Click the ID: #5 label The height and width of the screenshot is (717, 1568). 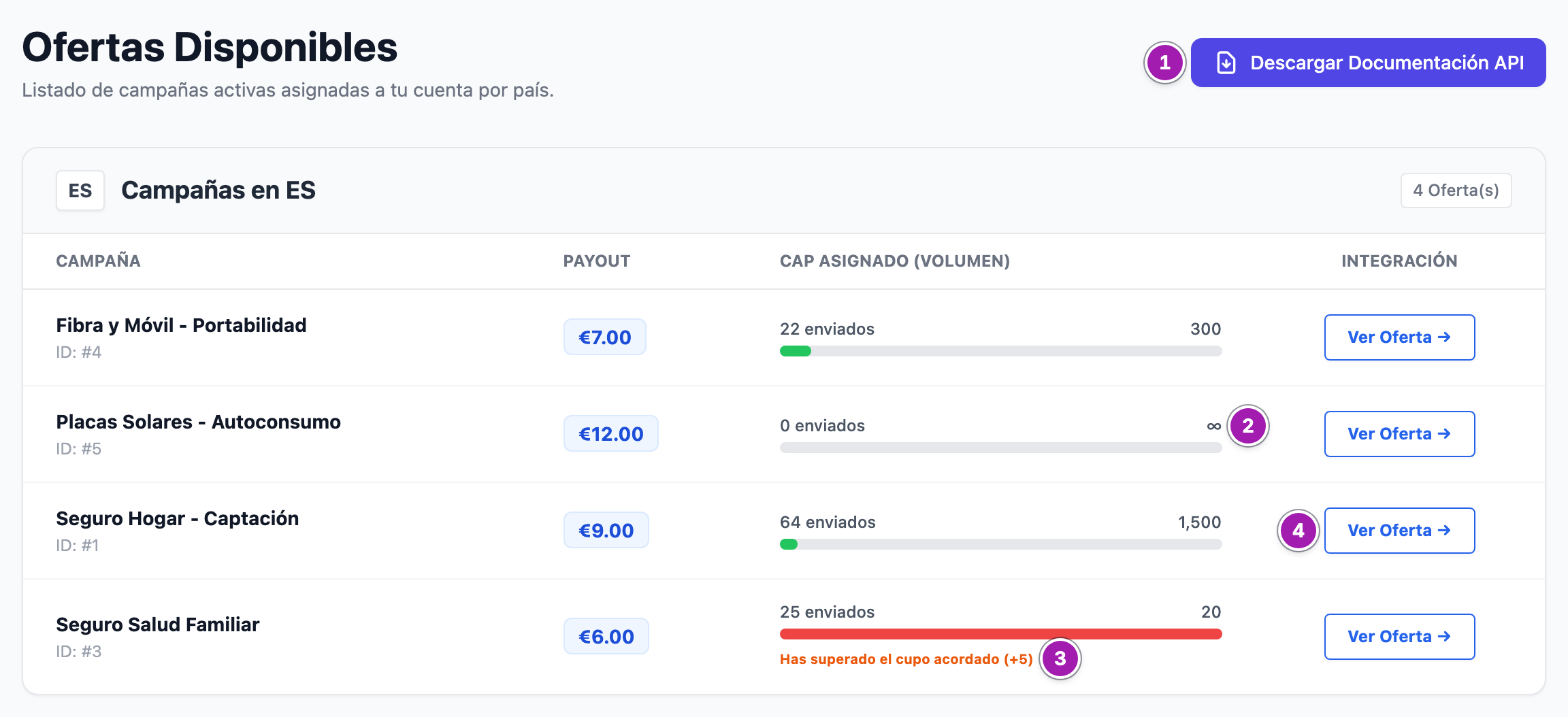point(78,449)
